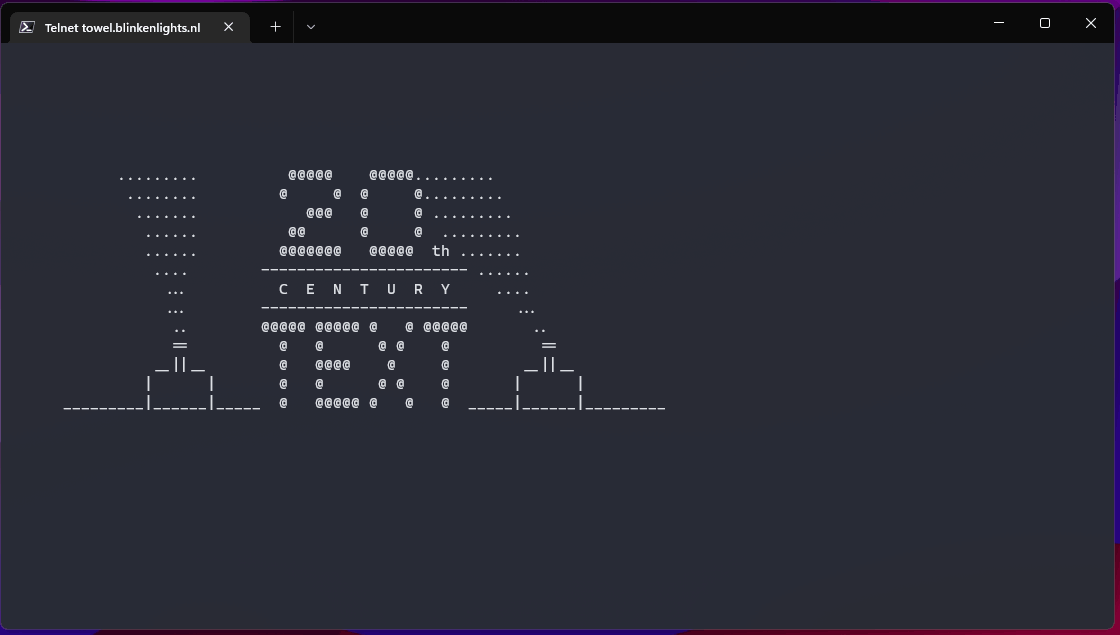Open a new terminal tab

275,26
